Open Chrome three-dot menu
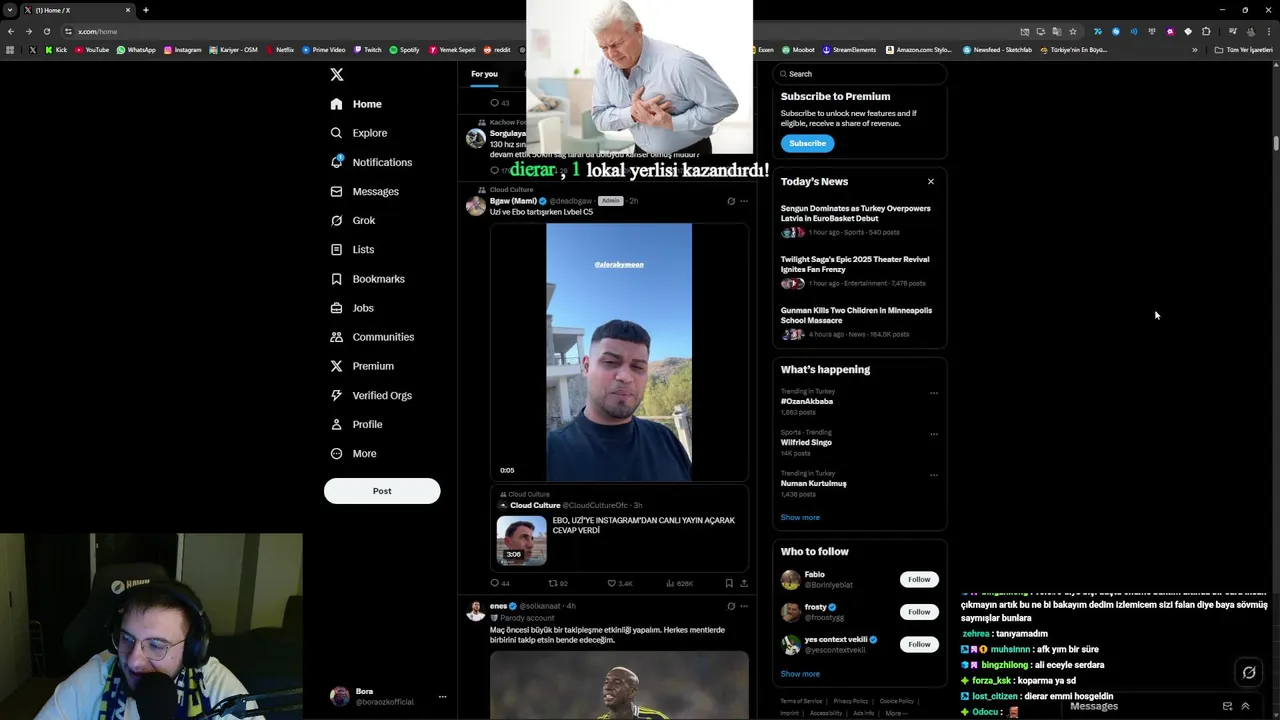Screen dimensions: 1280x720 click(x=1269, y=31)
